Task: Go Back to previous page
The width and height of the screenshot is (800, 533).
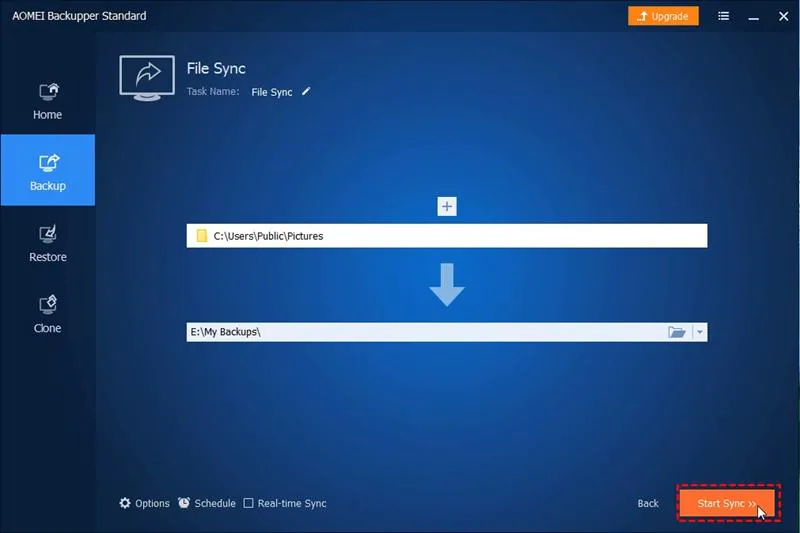Action: [x=648, y=503]
